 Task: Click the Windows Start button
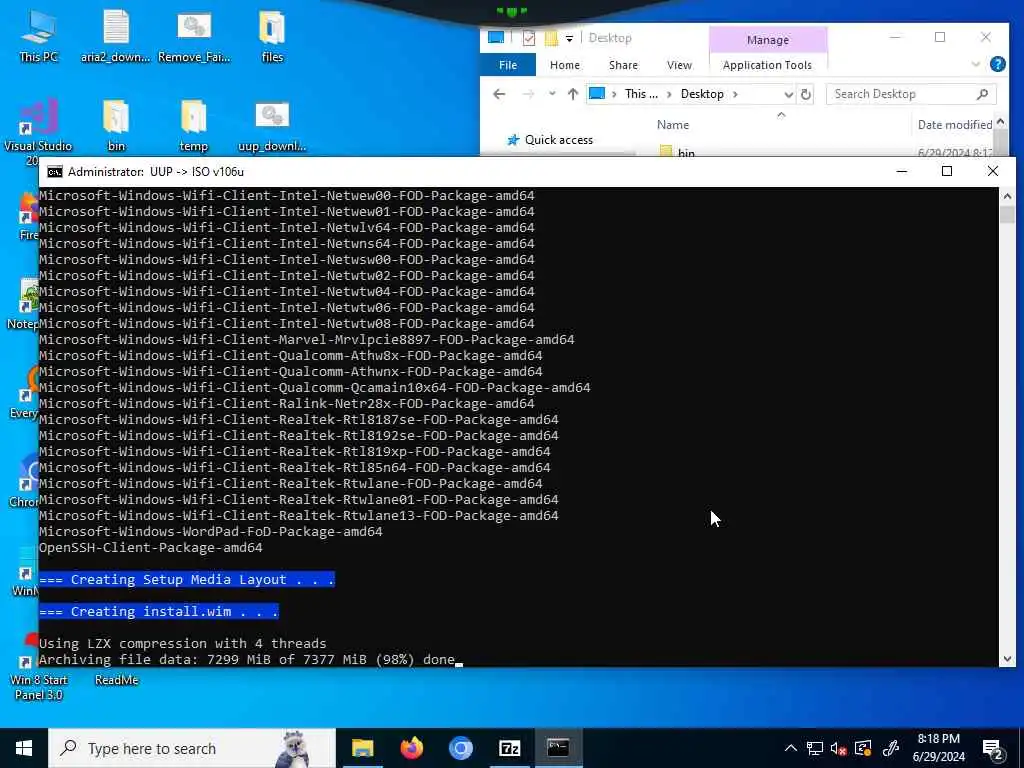(x=24, y=748)
